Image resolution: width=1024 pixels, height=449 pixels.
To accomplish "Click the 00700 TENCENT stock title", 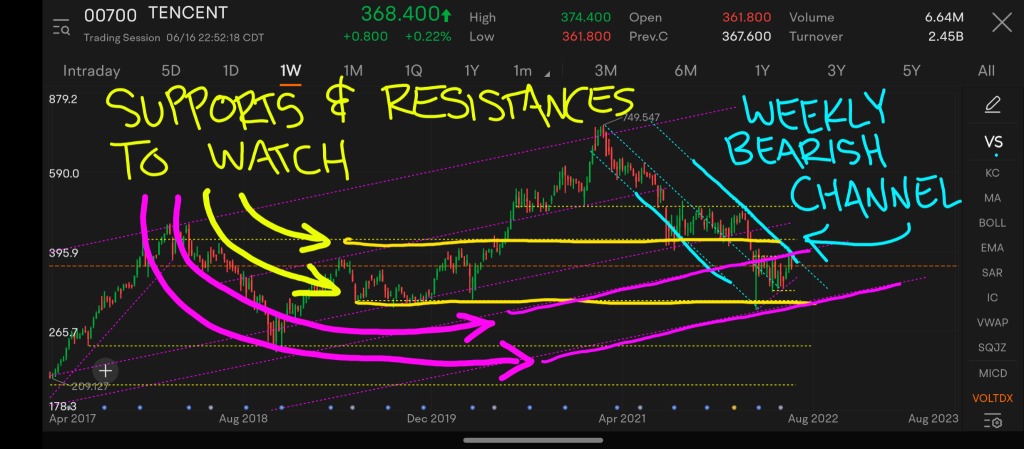I will pos(156,13).
